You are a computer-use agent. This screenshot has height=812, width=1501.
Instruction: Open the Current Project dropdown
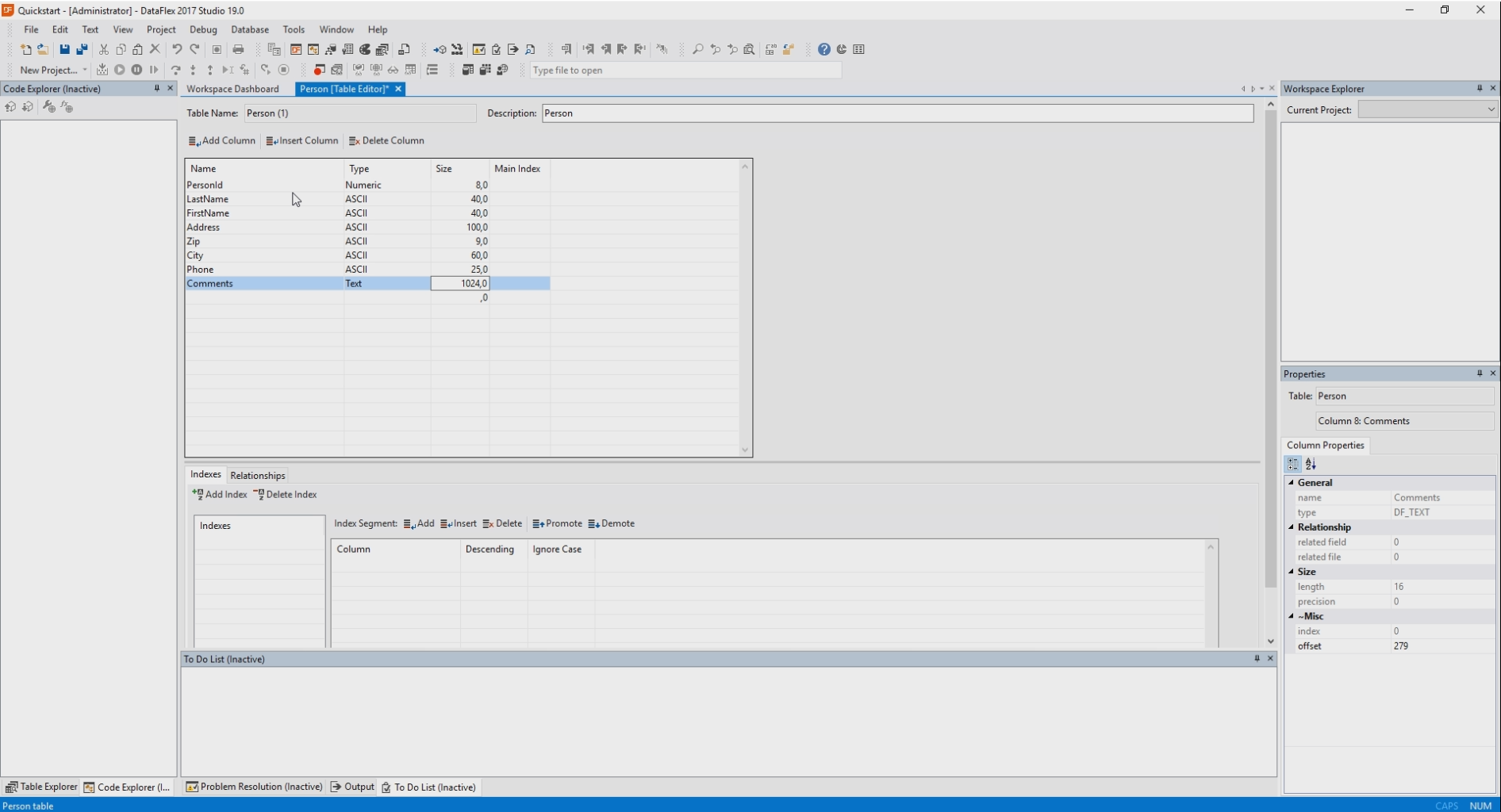(1427, 109)
